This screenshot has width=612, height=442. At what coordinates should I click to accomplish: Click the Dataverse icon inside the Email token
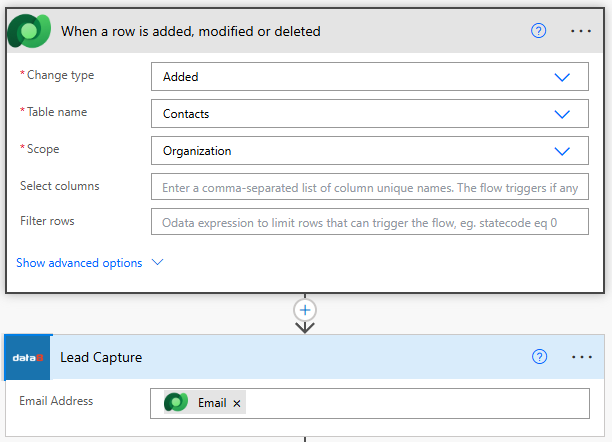click(176, 403)
